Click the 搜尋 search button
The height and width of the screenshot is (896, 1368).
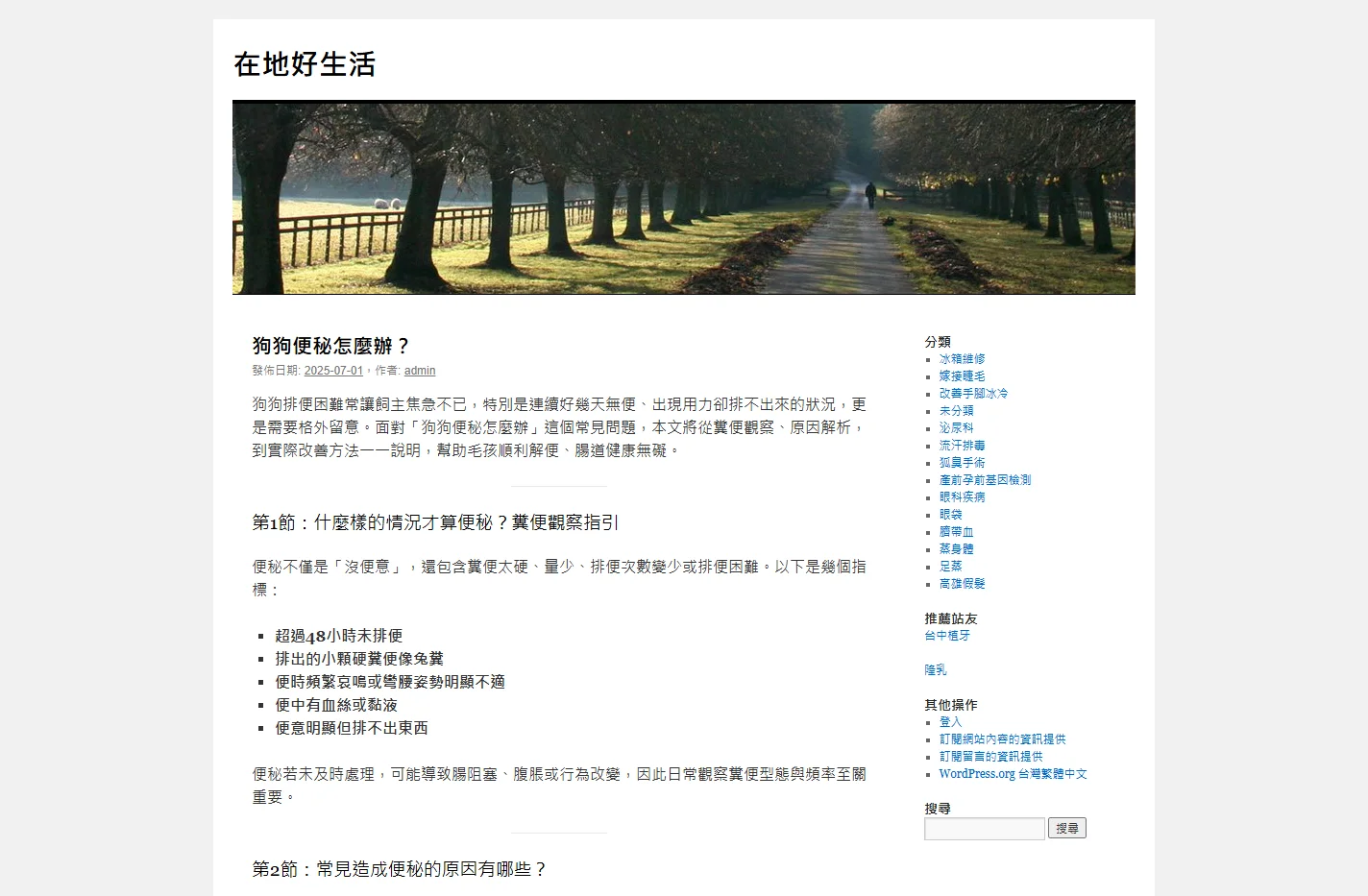[x=1066, y=828]
